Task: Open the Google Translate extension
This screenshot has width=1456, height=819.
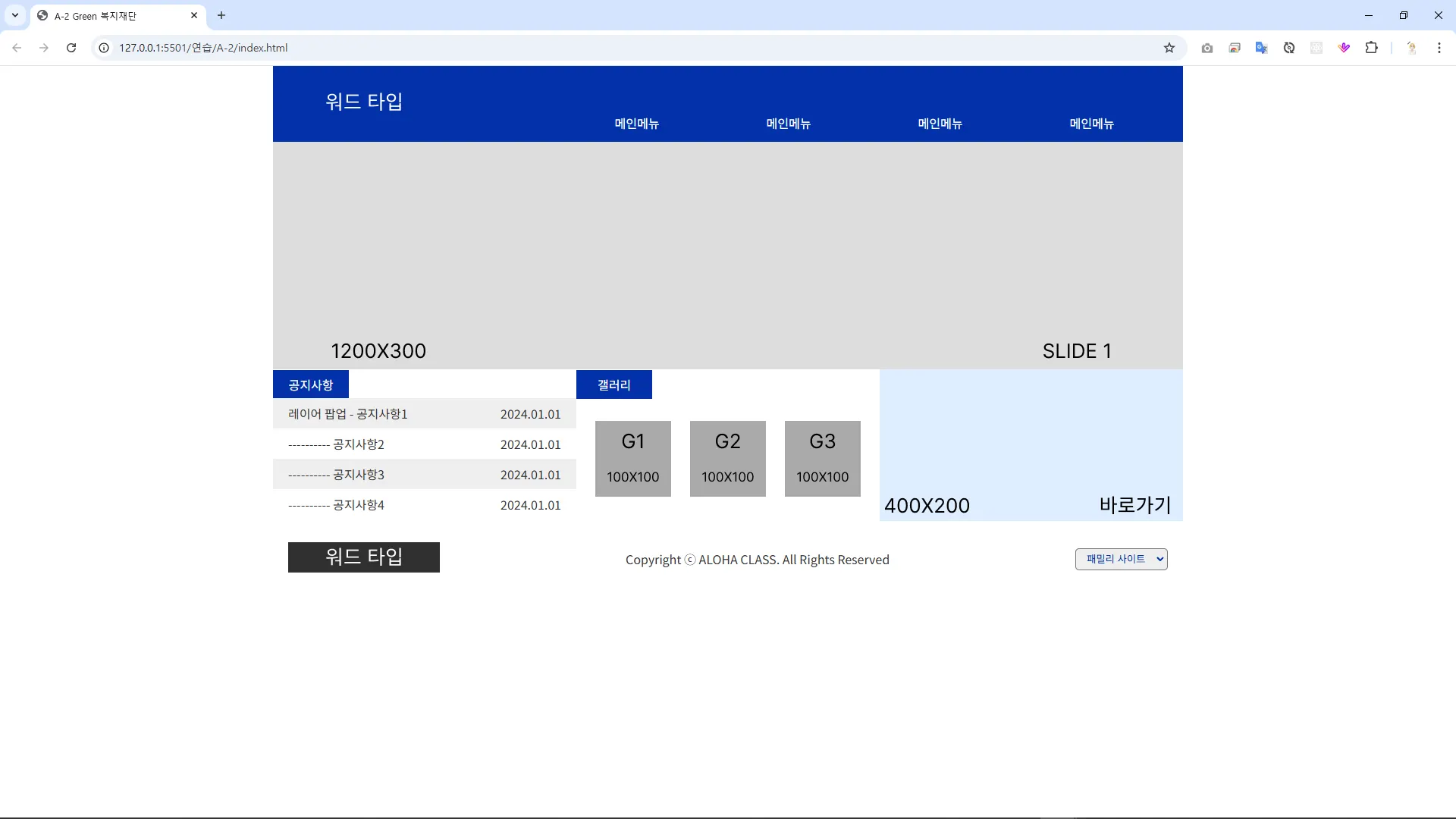Action: point(1261,48)
